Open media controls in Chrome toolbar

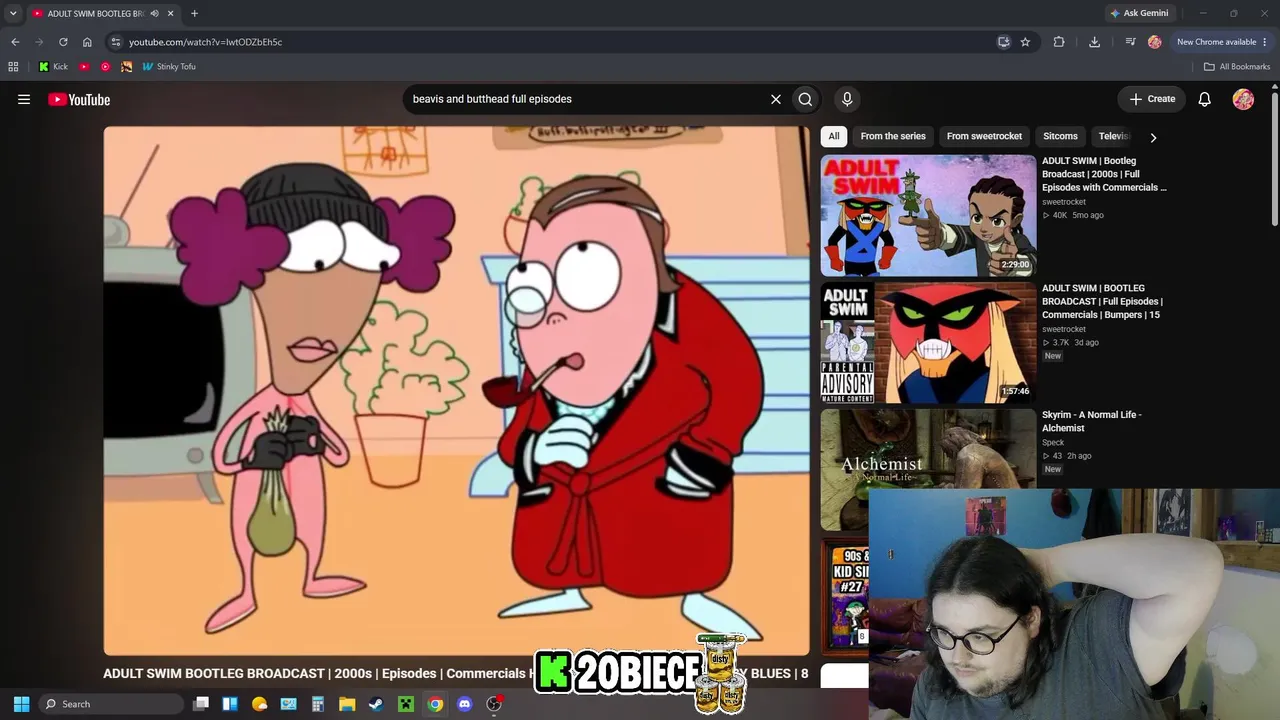1130,42
